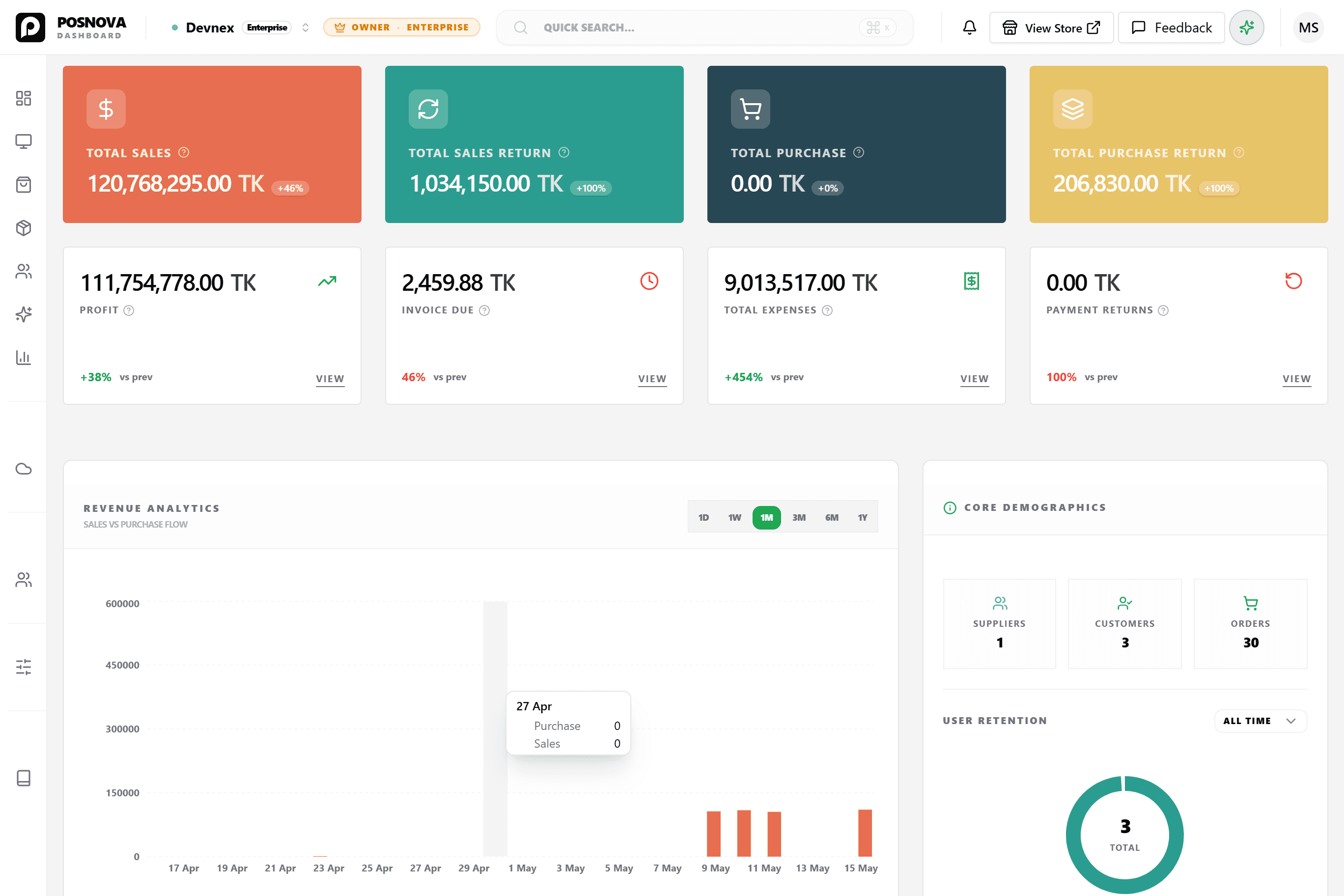Open the cloud icon in sidebar
Viewport: 1344px width, 896px height.
coord(24,469)
